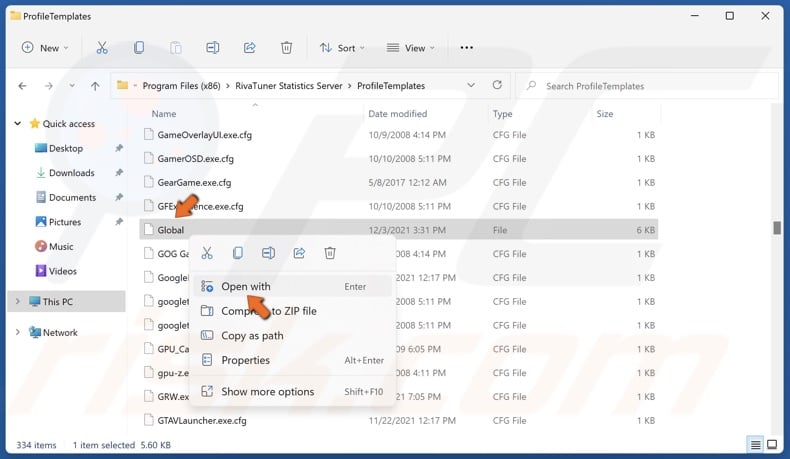This screenshot has height=459, width=790.
Task: Sort by the Type column header
Action: pyautogui.click(x=502, y=114)
